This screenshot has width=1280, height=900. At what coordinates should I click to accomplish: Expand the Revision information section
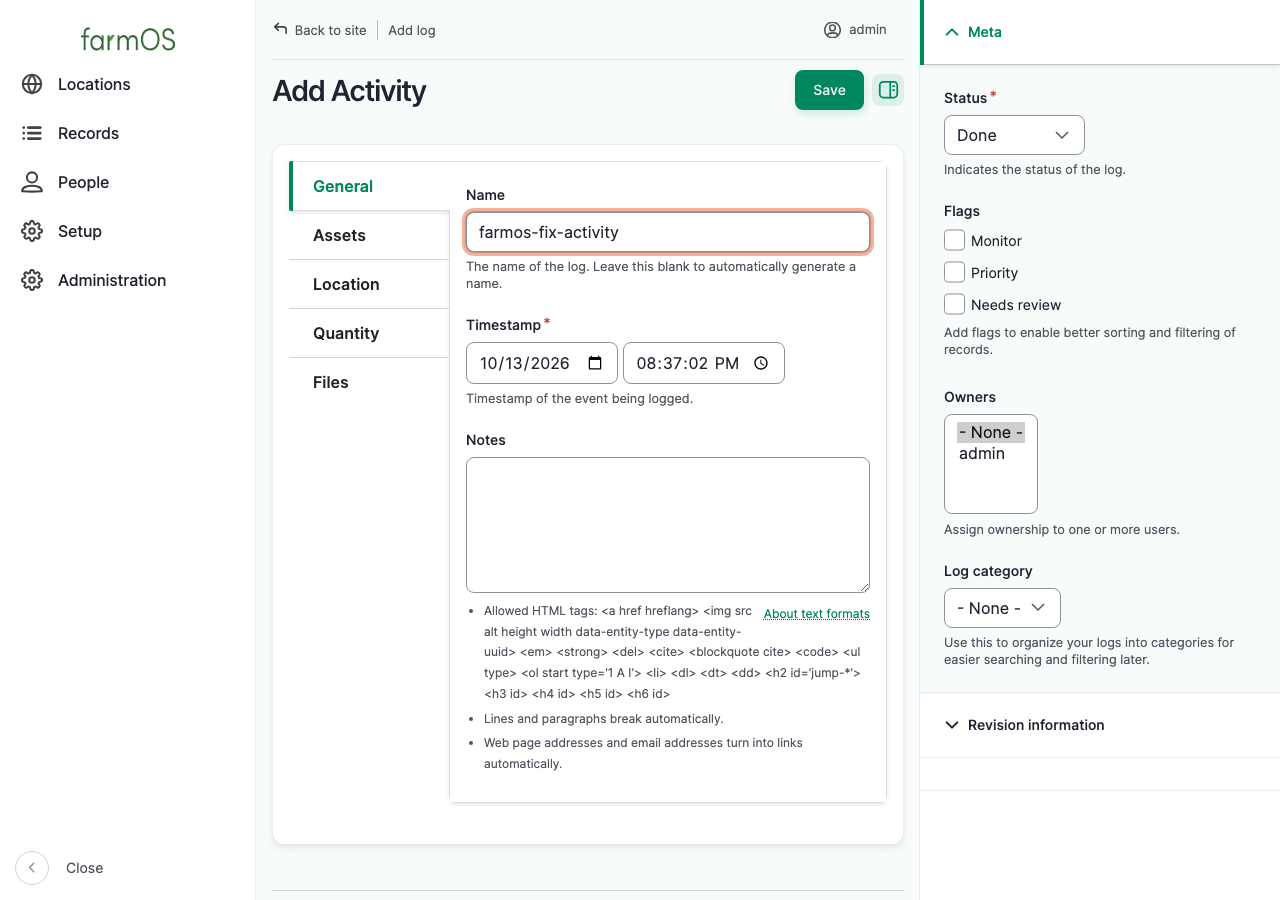coord(1100,725)
